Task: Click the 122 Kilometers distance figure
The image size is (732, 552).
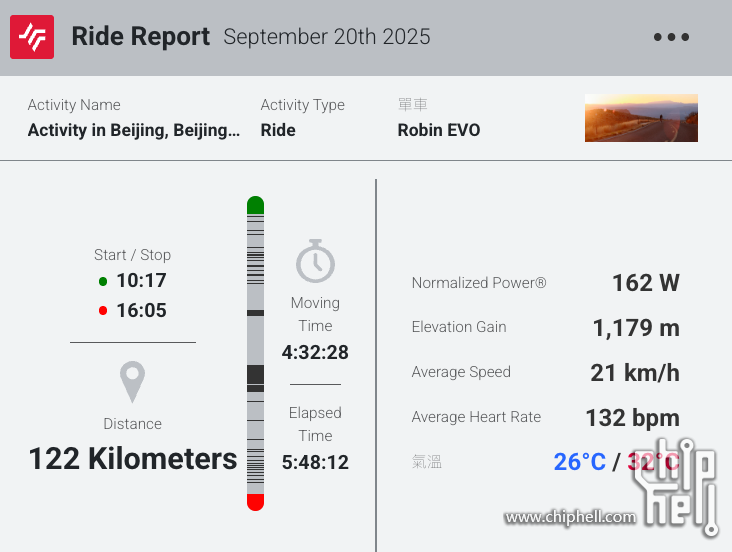Action: pos(133,458)
